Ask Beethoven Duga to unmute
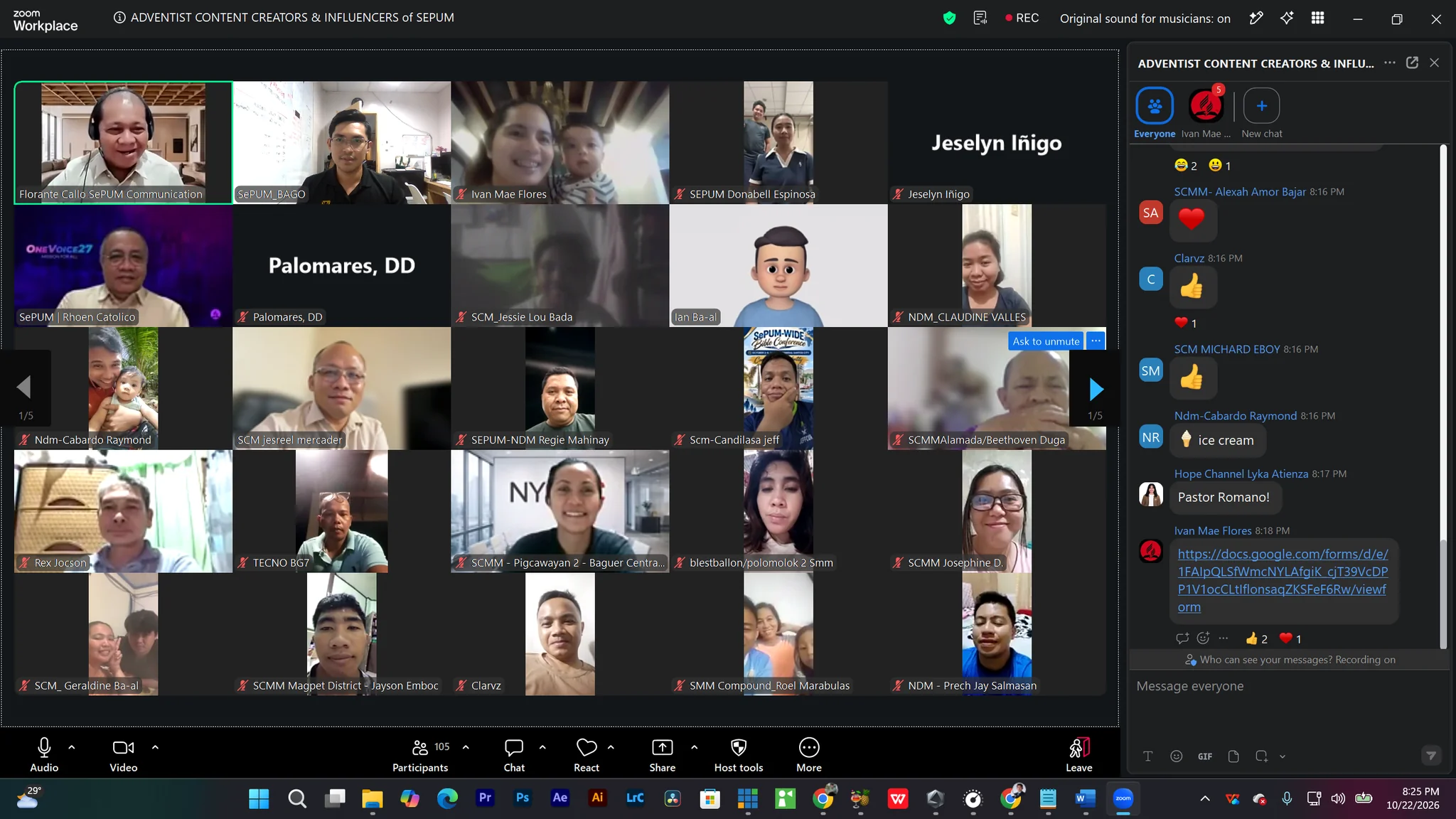Viewport: 1456px width, 819px height. tap(1046, 341)
